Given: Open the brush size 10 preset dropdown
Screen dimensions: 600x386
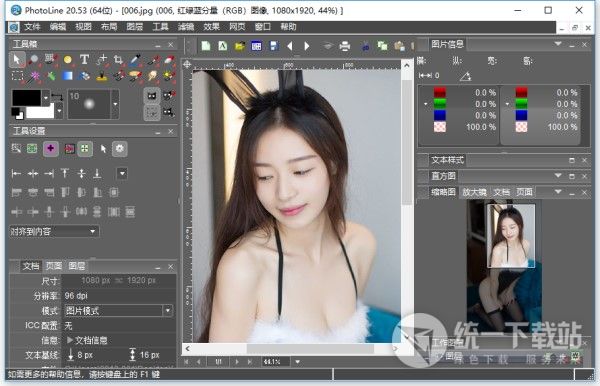Looking at the screenshot, I should tap(115, 104).
